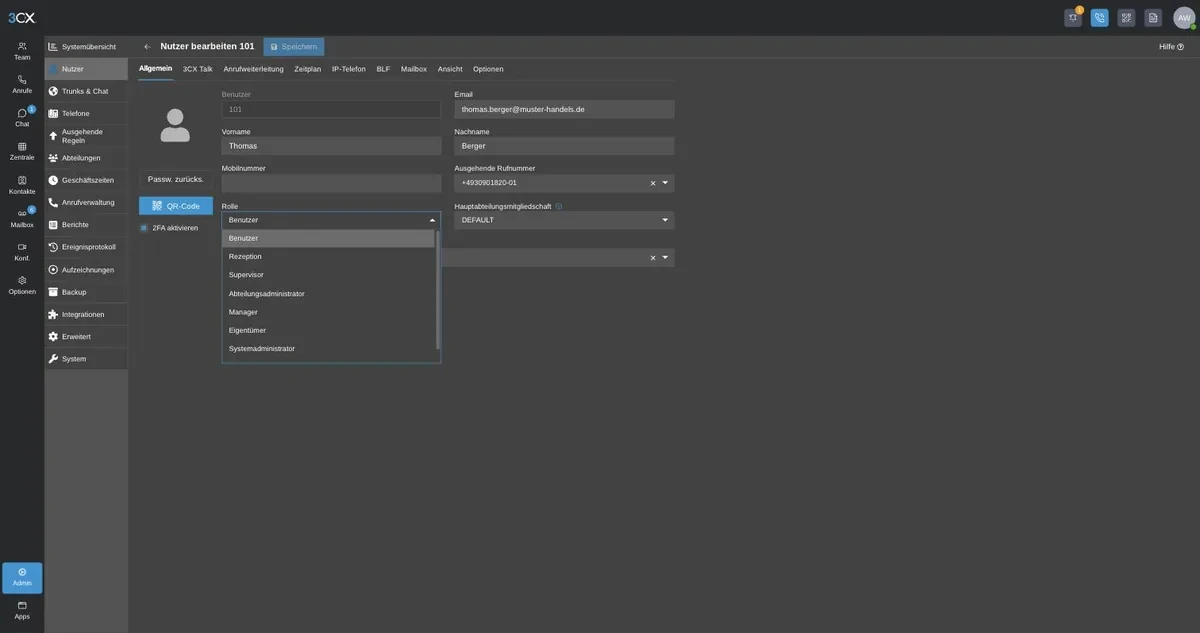Switch to the 3CX Talk tab

pyautogui.click(x=198, y=69)
